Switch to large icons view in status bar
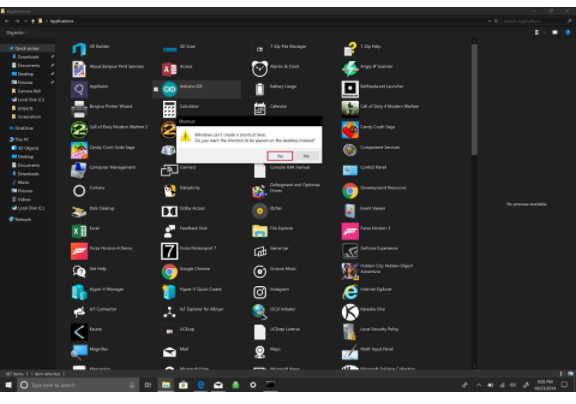 pos(570,374)
